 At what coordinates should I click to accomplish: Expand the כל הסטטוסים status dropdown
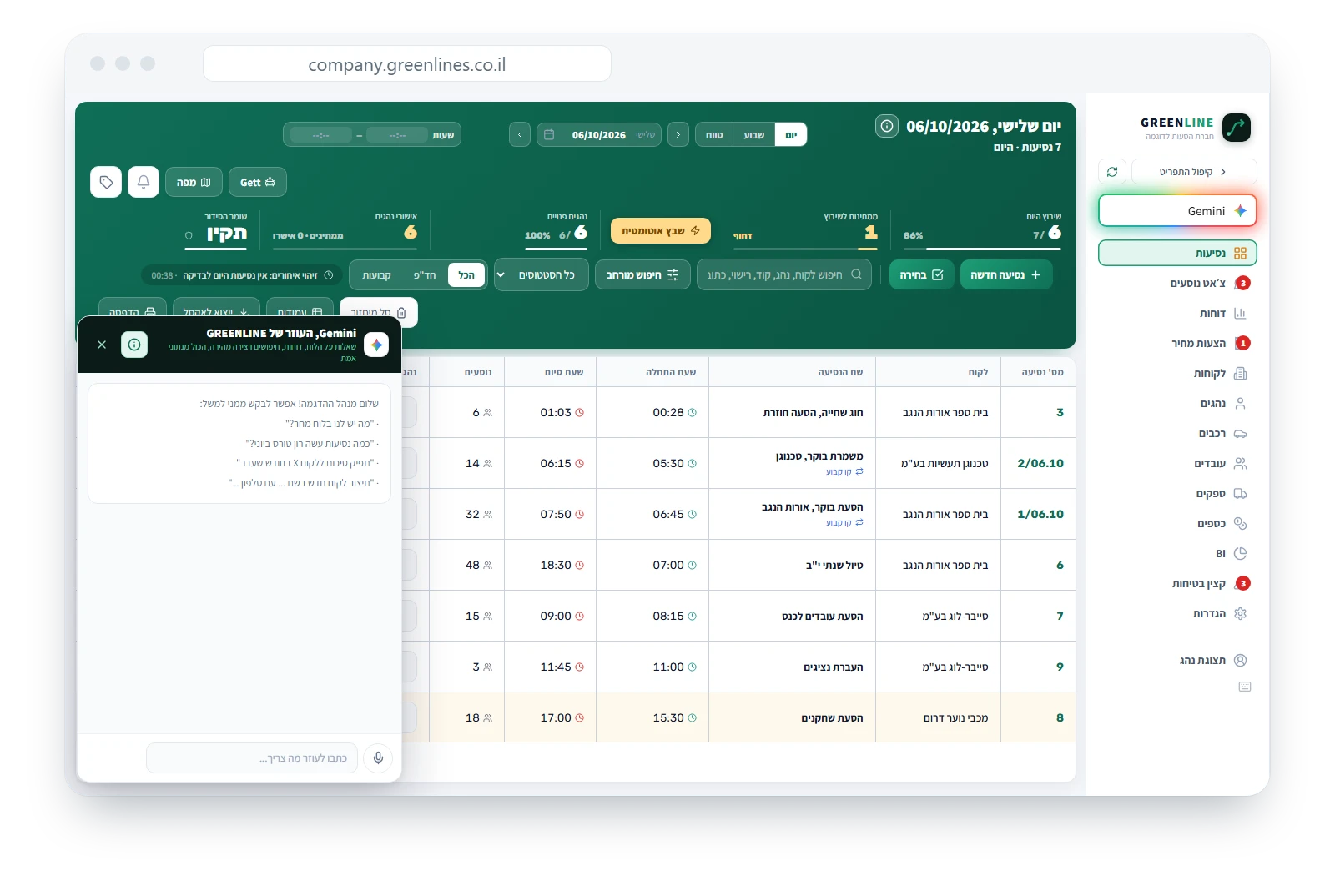(x=541, y=274)
